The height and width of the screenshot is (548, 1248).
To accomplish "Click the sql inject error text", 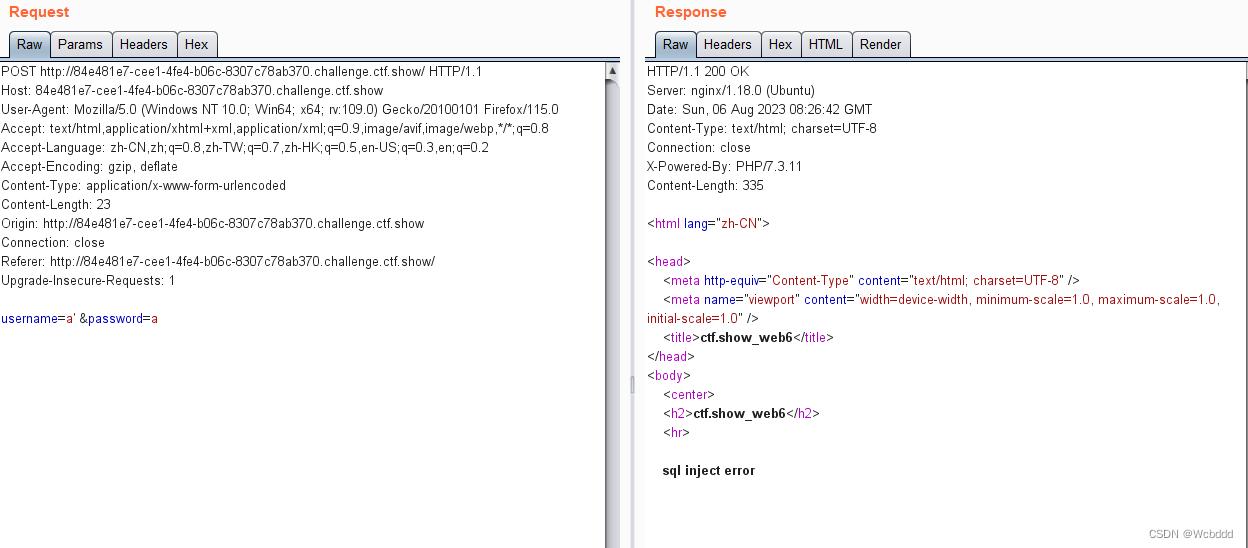I will click(x=708, y=470).
